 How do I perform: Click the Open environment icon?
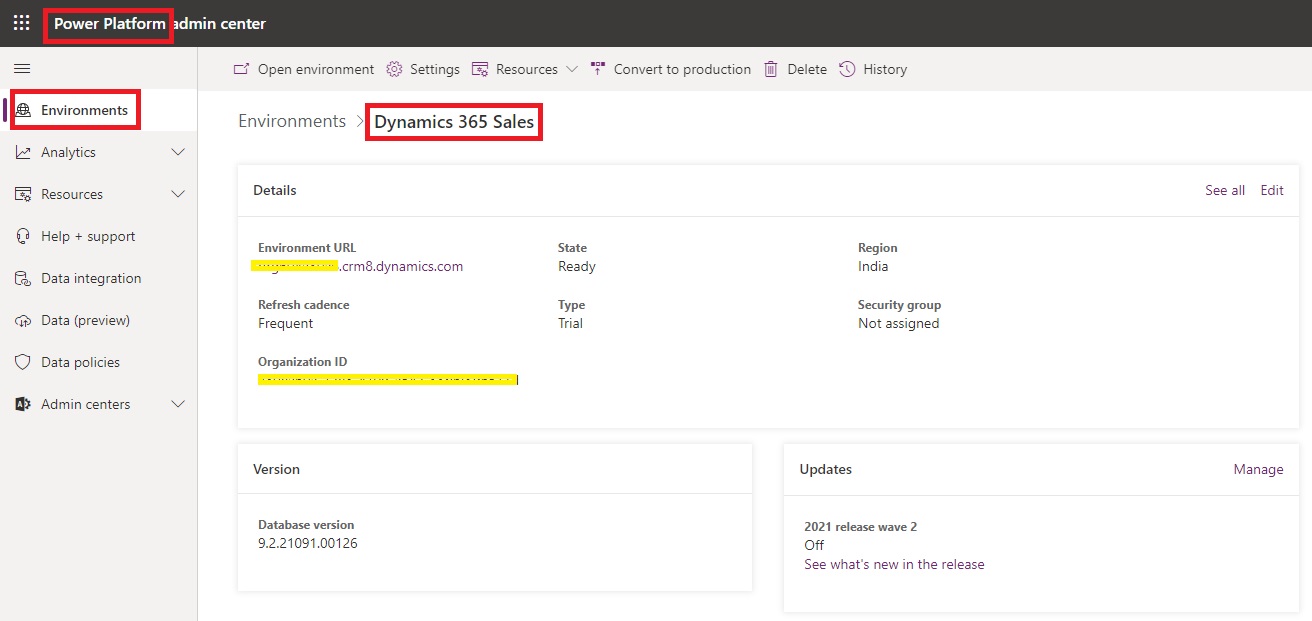pyautogui.click(x=241, y=69)
